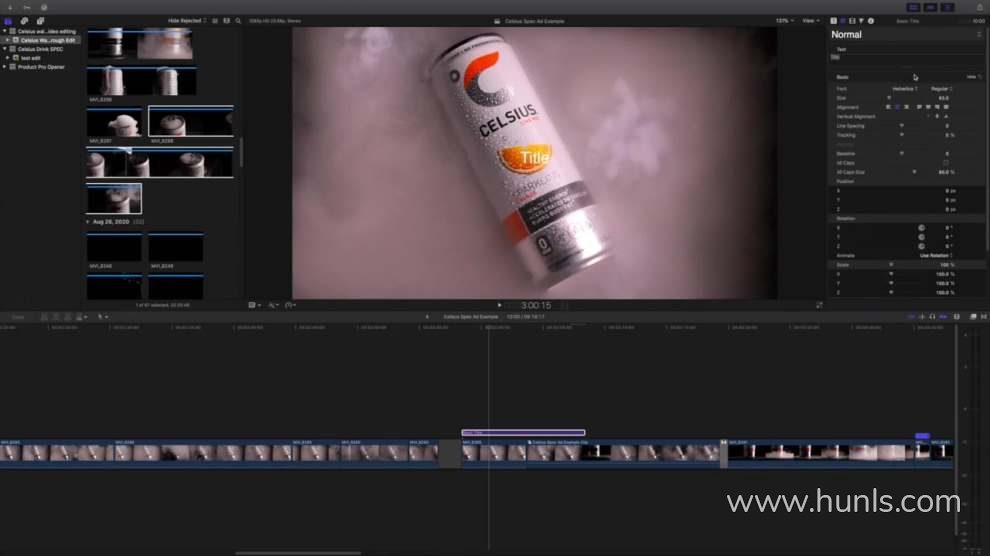Adjust the Line Spacing slider

902,126
